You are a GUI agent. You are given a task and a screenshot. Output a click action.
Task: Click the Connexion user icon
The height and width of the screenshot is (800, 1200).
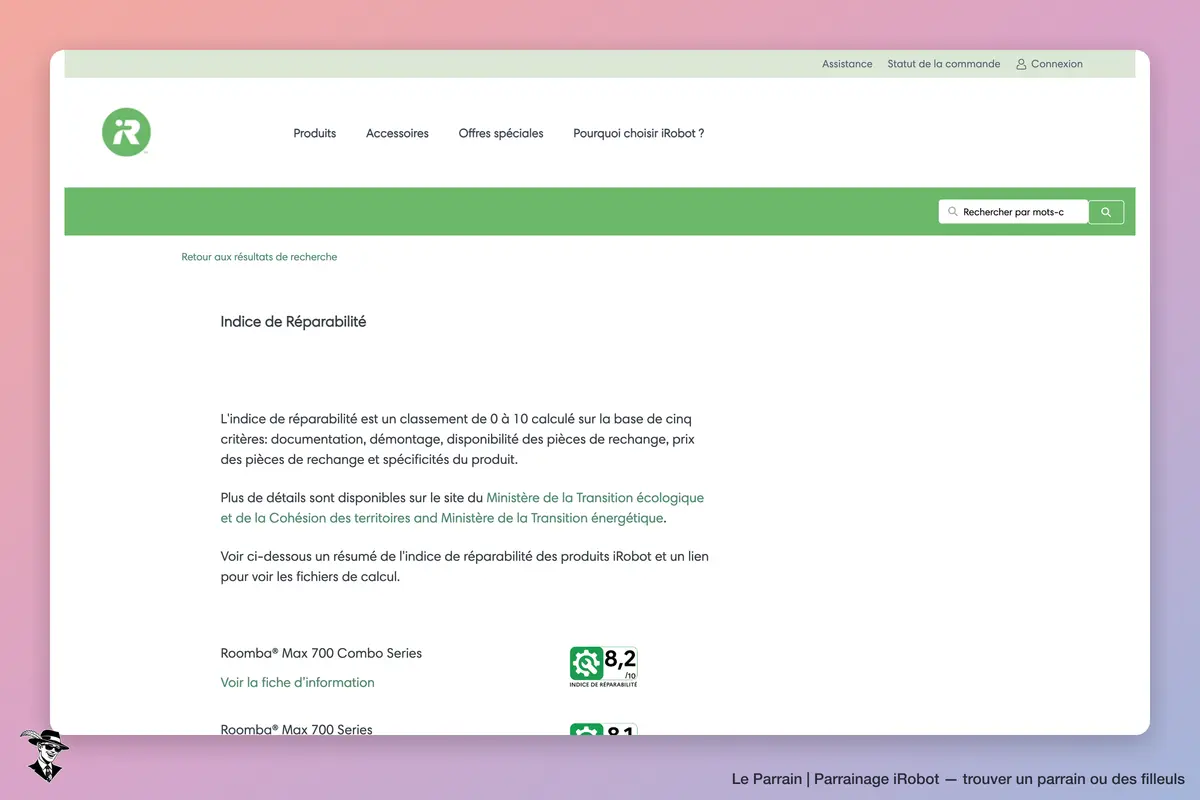(x=1021, y=64)
